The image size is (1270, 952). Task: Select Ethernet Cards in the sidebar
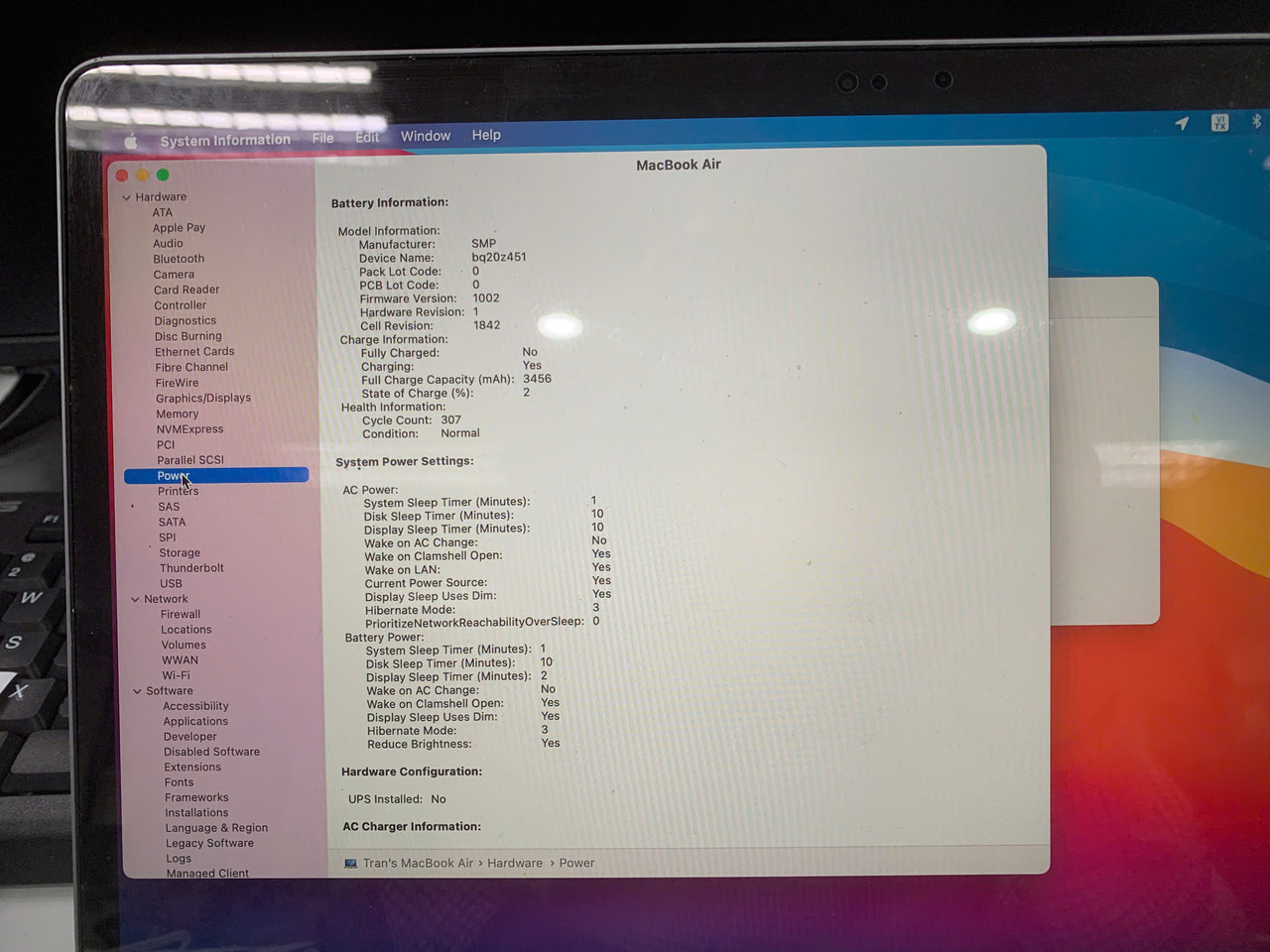click(x=194, y=352)
